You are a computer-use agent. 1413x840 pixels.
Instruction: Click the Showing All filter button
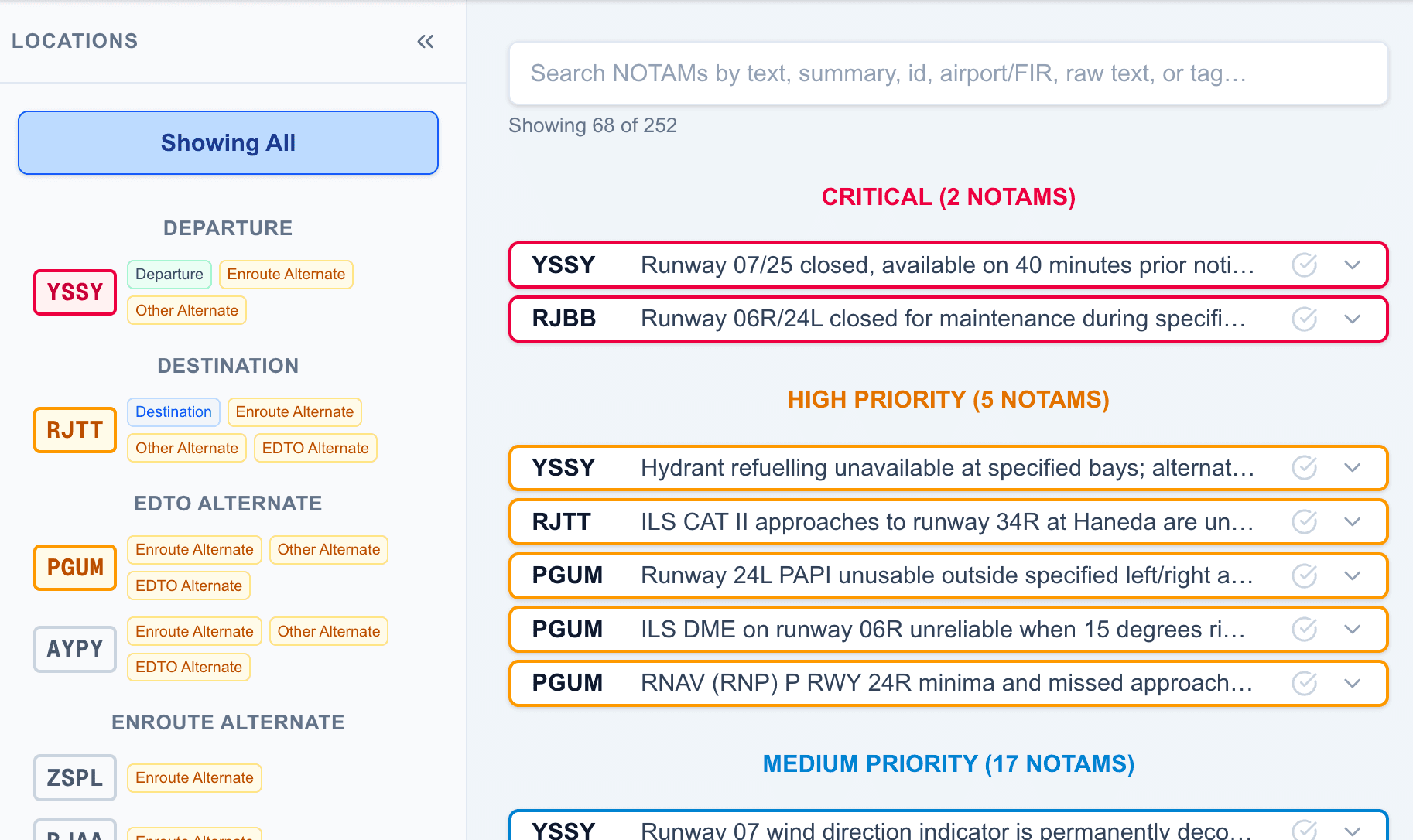coord(228,142)
